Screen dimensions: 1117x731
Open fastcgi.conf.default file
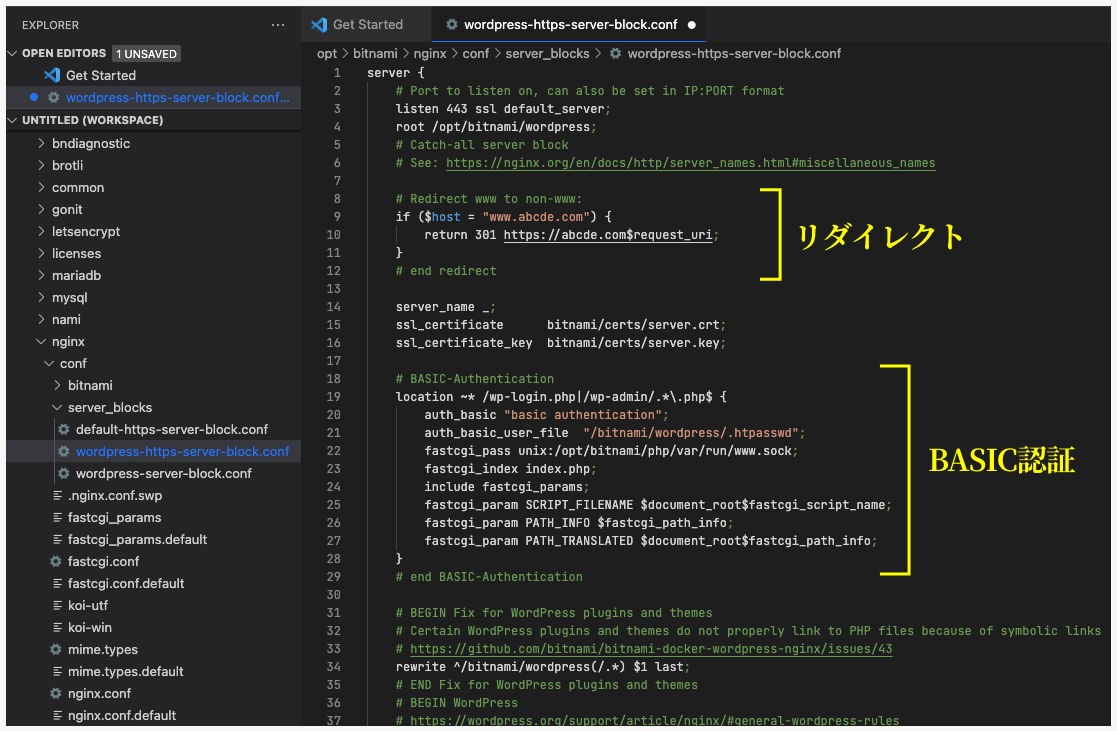(x=126, y=584)
